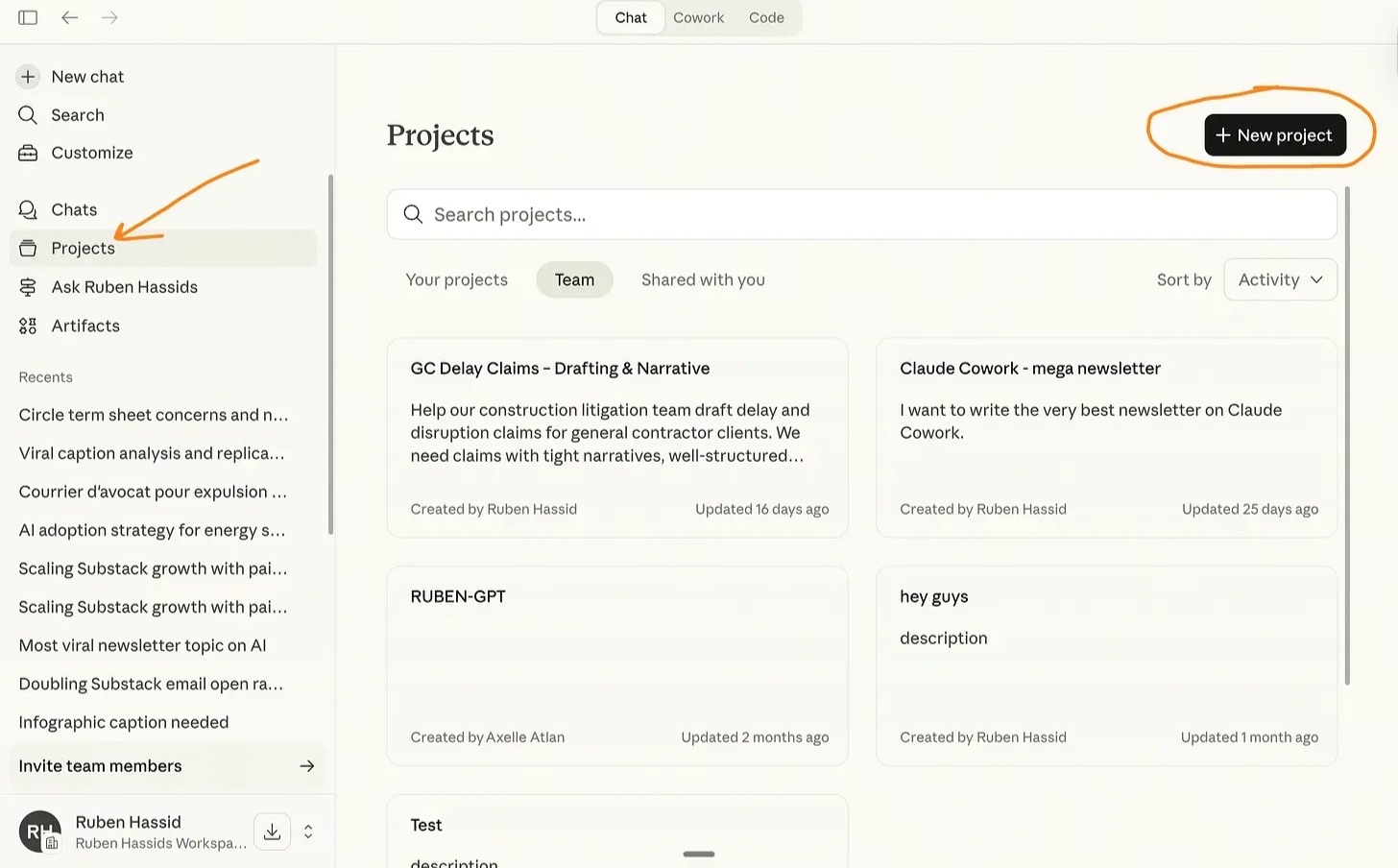Open Search from the sidebar magnifier icon
Screen dimensions: 1398x868
pos(28,115)
